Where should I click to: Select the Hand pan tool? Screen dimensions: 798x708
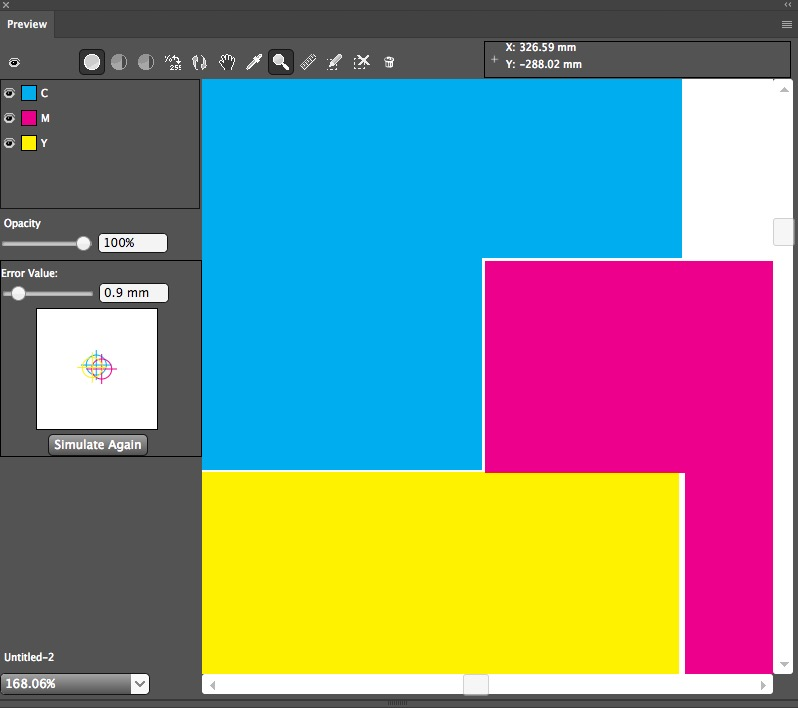pos(227,62)
